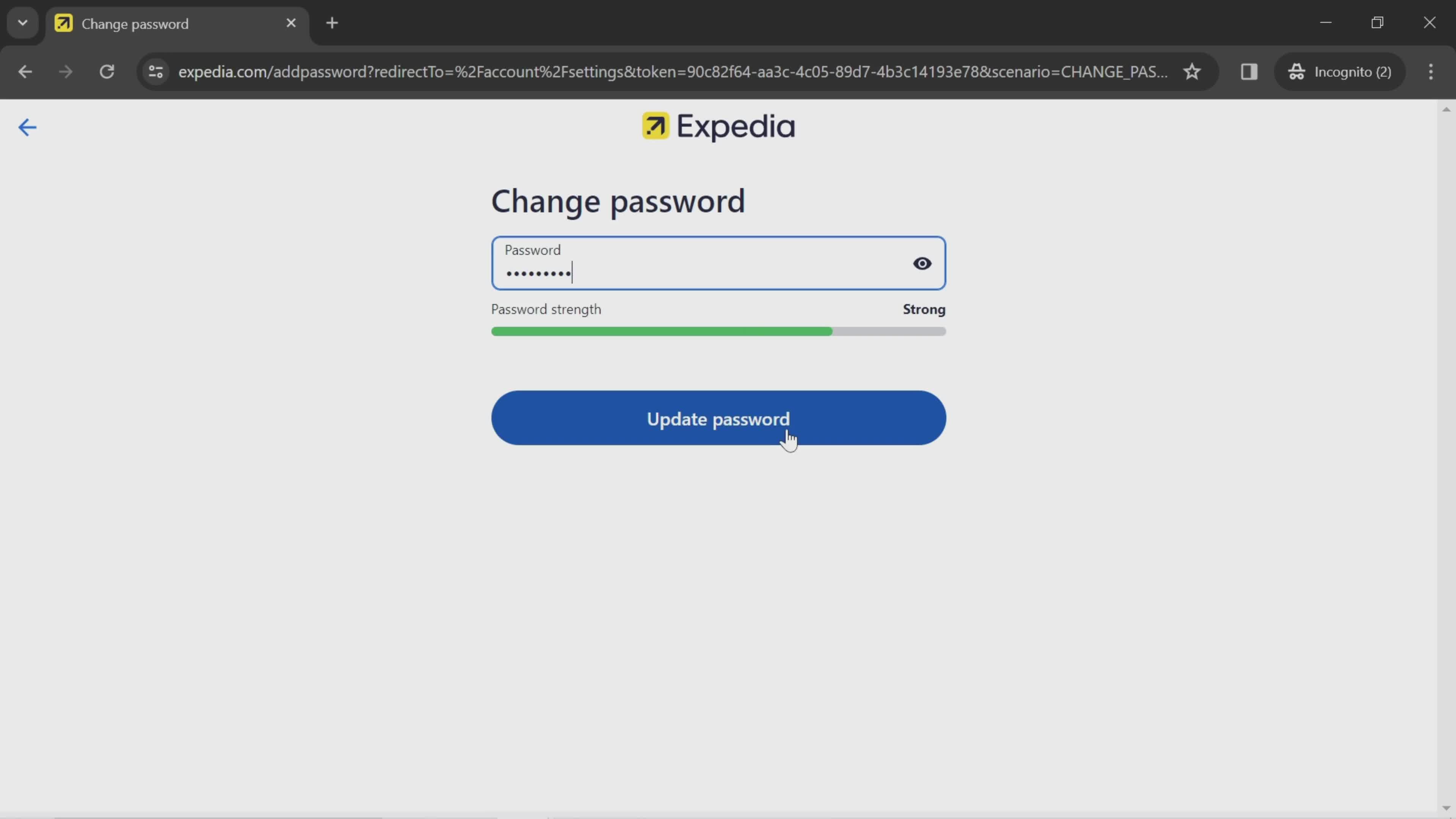This screenshot has height=819, width=1456.
Task: Restore down the browser window
Action: pos(1378,23)
